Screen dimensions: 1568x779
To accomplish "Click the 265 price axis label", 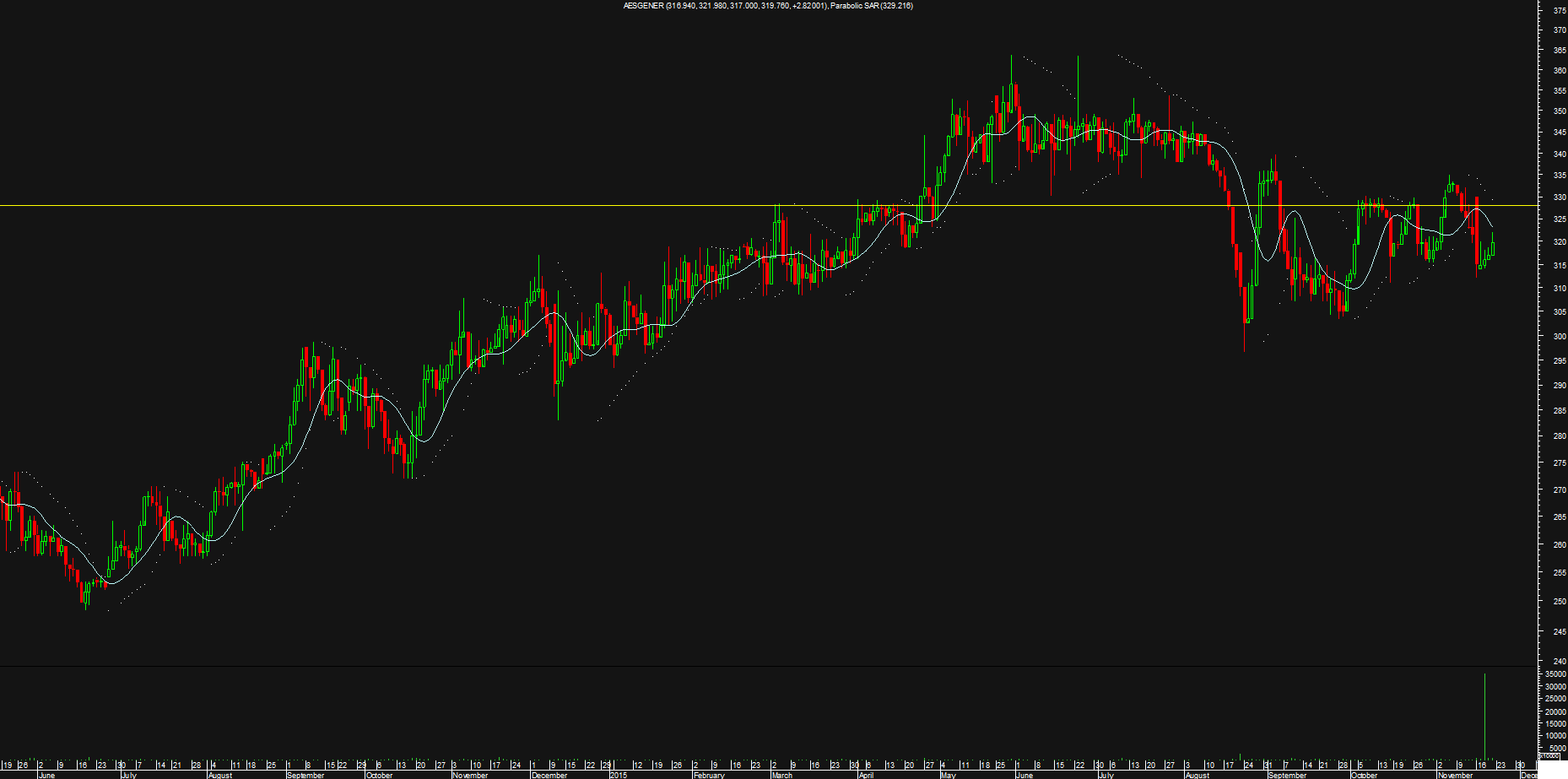I will pyautogui.click(x=1560, y=517).
